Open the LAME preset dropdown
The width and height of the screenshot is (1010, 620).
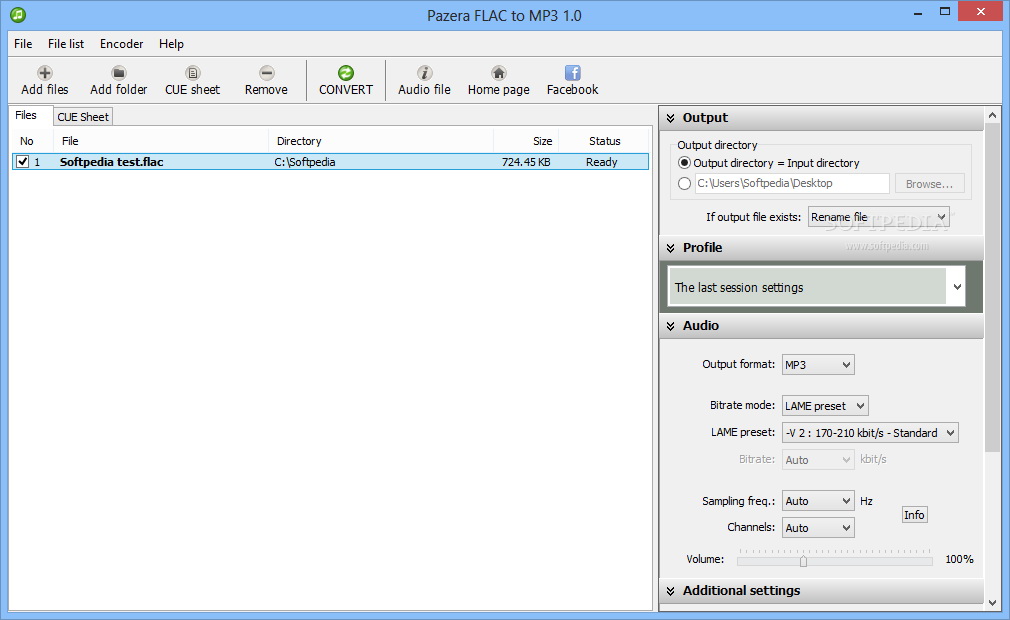870,433
